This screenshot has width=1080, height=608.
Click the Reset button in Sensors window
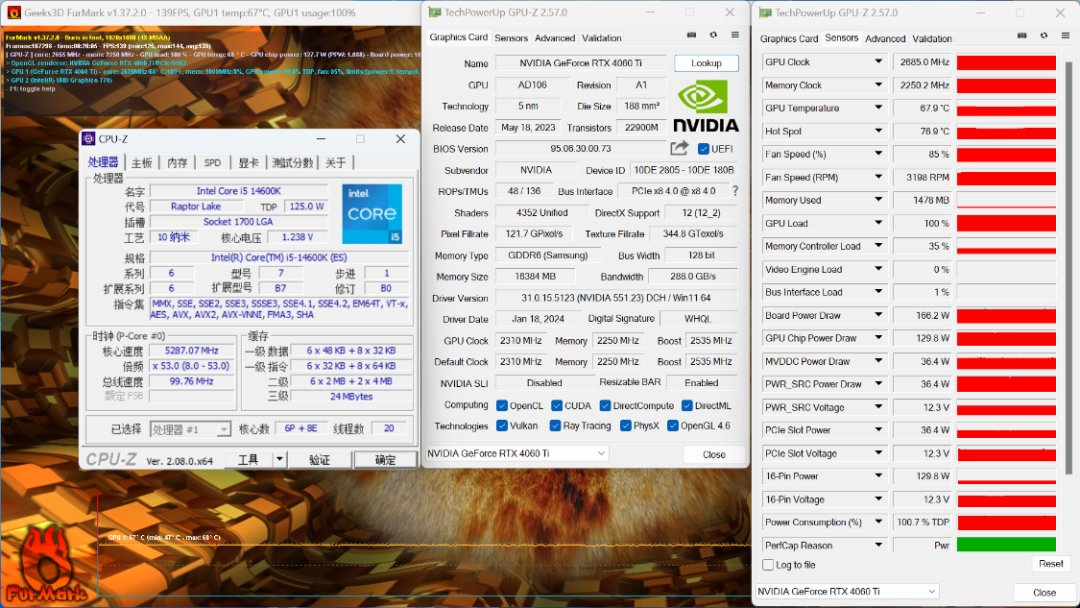coord(1050,563)
